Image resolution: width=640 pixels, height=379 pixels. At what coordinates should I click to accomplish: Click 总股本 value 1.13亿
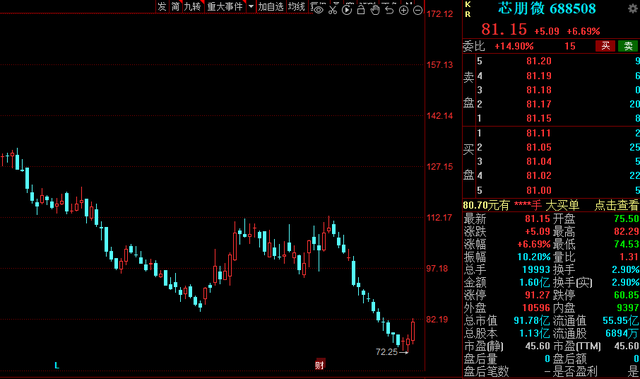(535, 333)
